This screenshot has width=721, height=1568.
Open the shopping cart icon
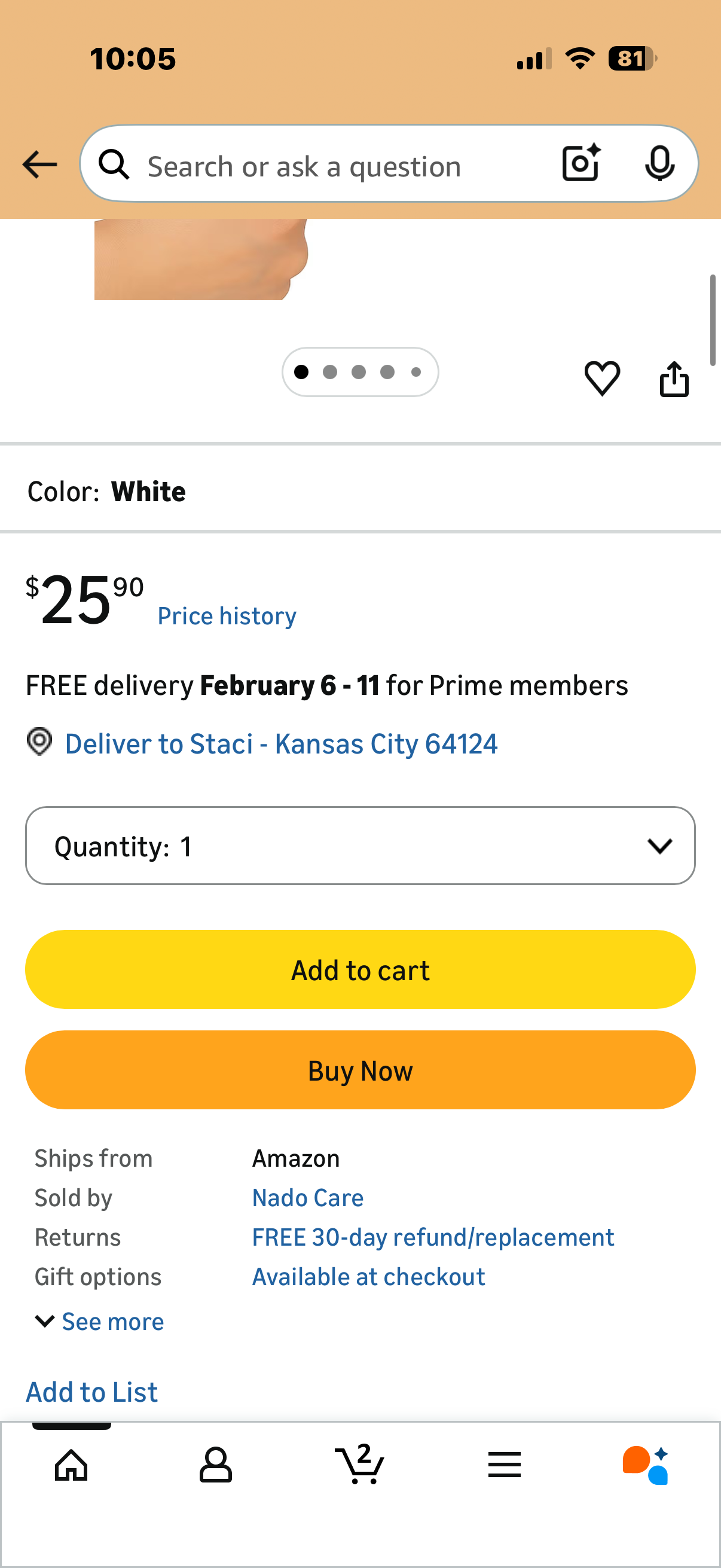point(359,1465)
